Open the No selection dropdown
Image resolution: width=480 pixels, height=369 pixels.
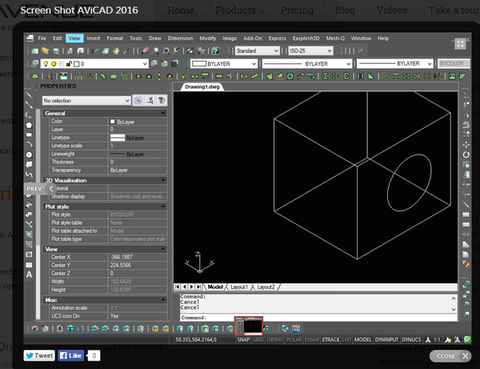click(x=86, y=100)
